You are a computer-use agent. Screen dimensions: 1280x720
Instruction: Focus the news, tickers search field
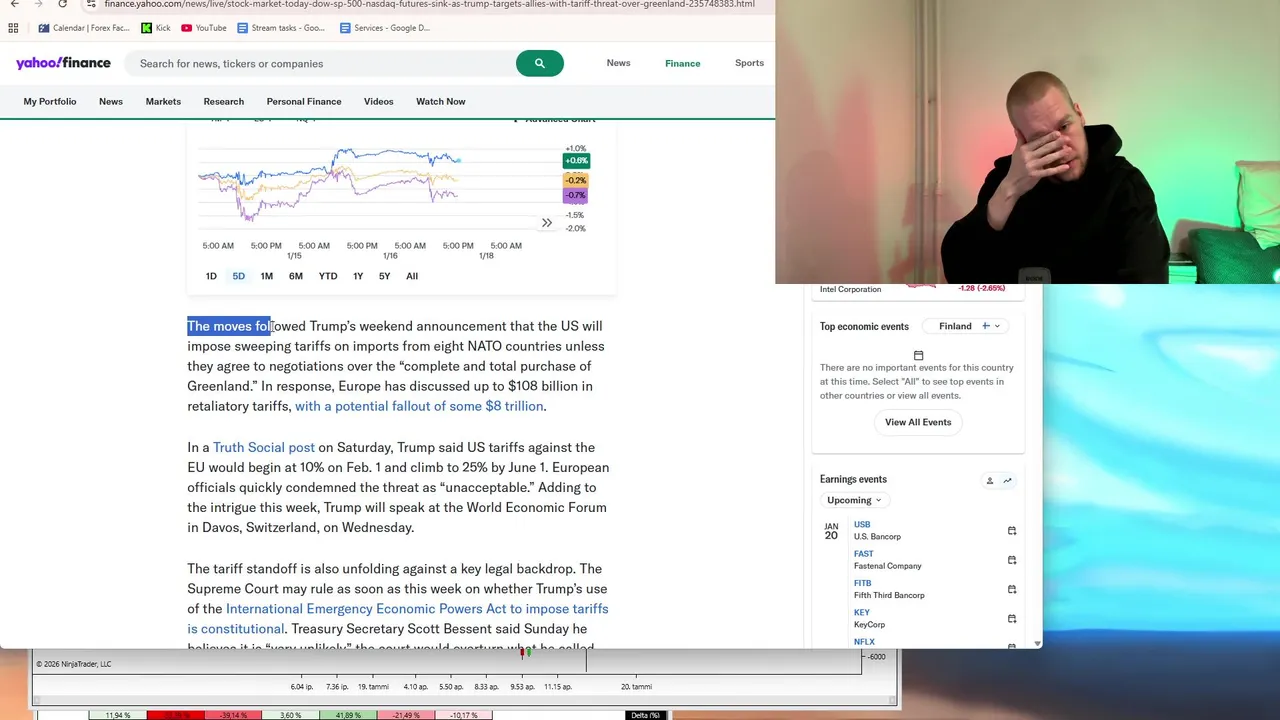[320, 63]
